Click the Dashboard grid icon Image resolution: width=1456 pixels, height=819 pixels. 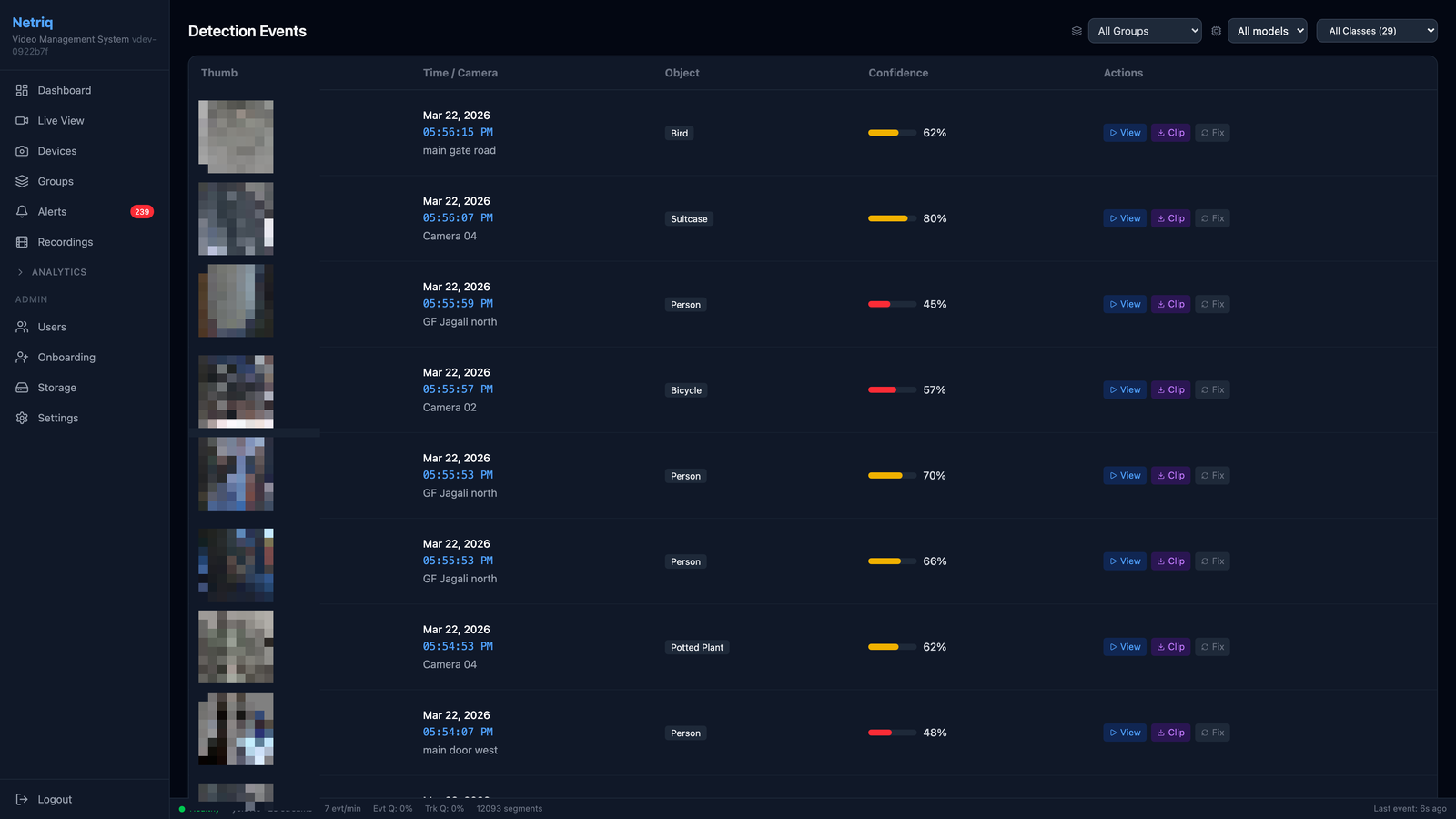pyautogui.click(x=22, y=90)
